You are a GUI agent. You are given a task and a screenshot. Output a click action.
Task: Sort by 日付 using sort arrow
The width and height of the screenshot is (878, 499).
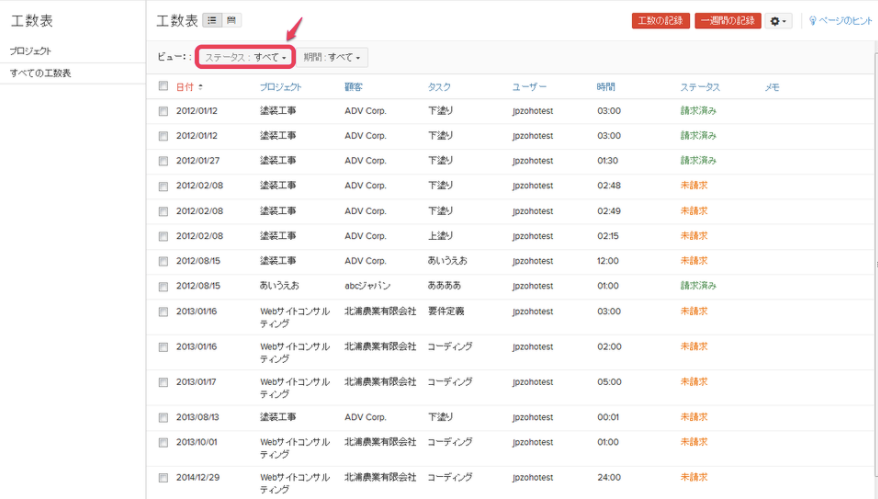[x=200, y=87]
